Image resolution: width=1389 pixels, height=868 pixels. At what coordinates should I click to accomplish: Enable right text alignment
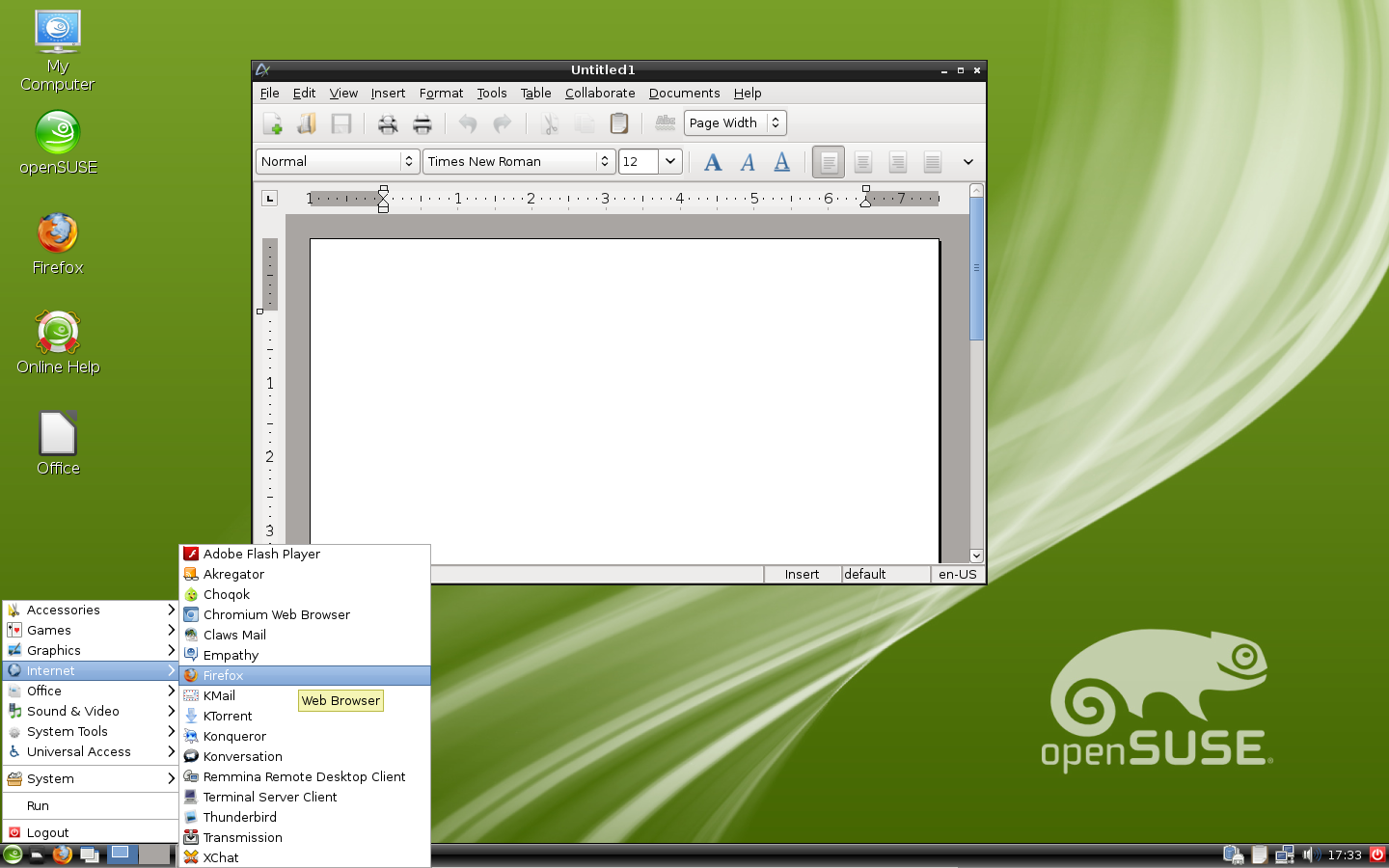click(898, 162)
